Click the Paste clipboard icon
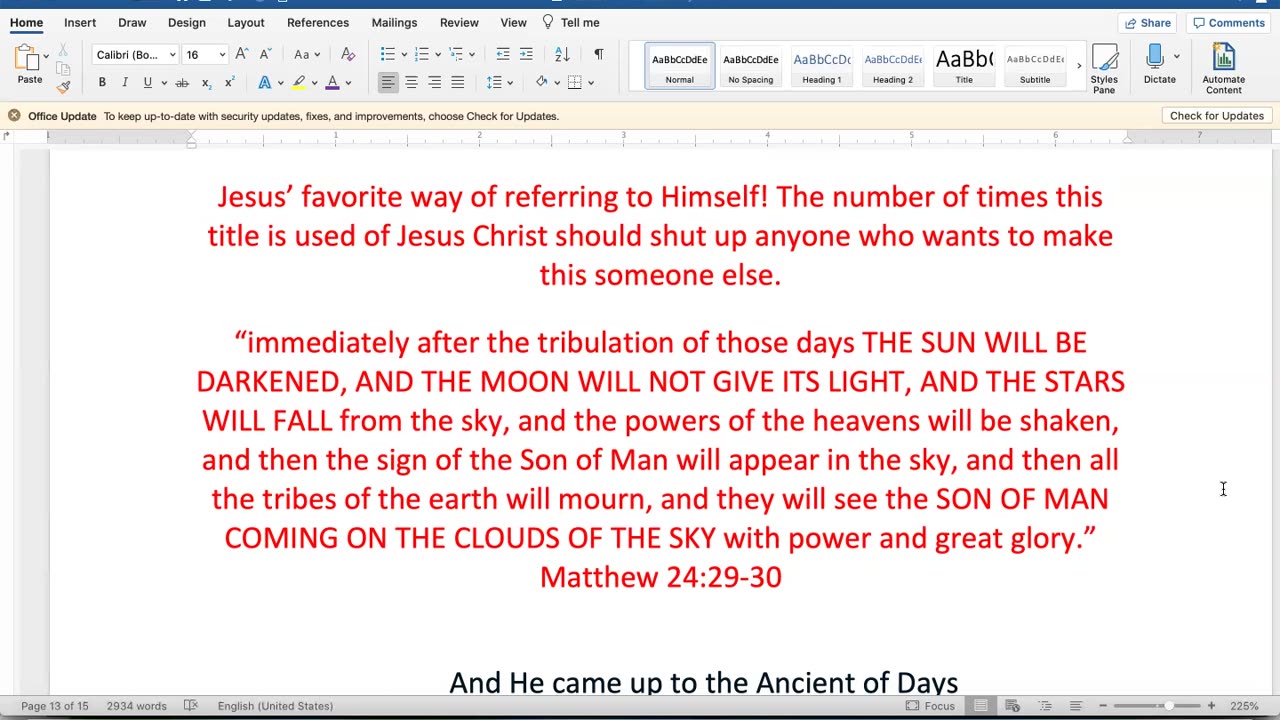The image size is (1280, 720). coord(25,59)
